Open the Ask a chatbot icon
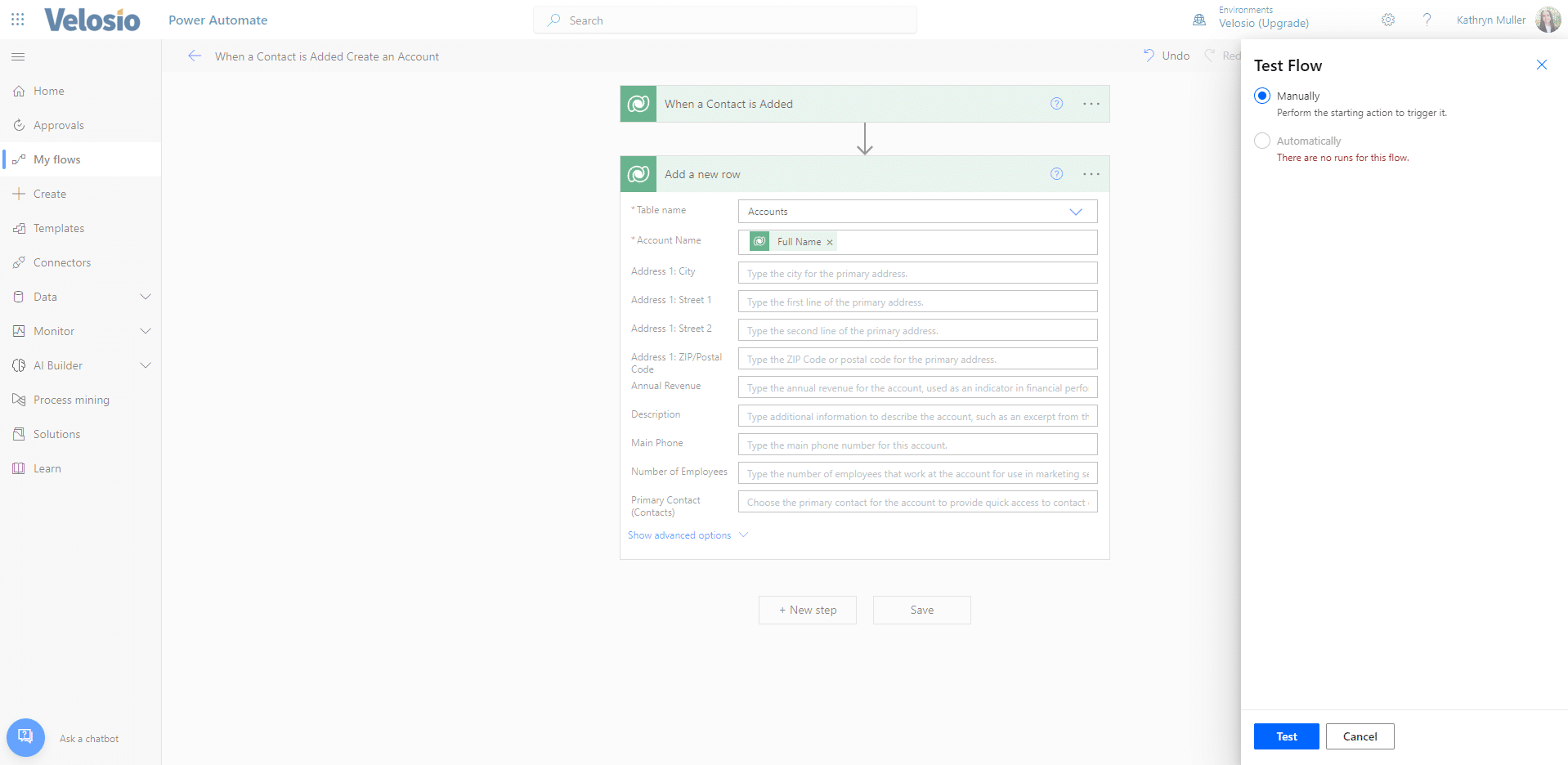Screen dimensions: 1568x765 pos(25,737)
